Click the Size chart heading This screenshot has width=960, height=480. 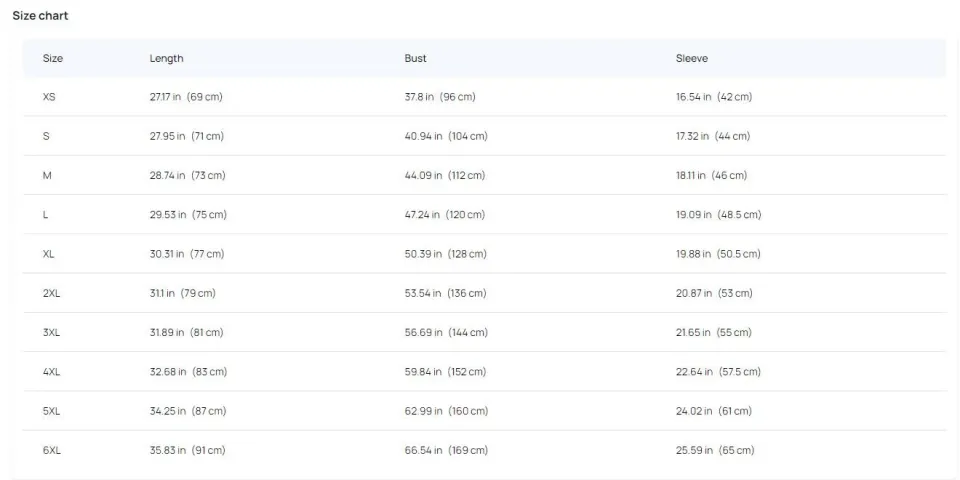[40, 16]
